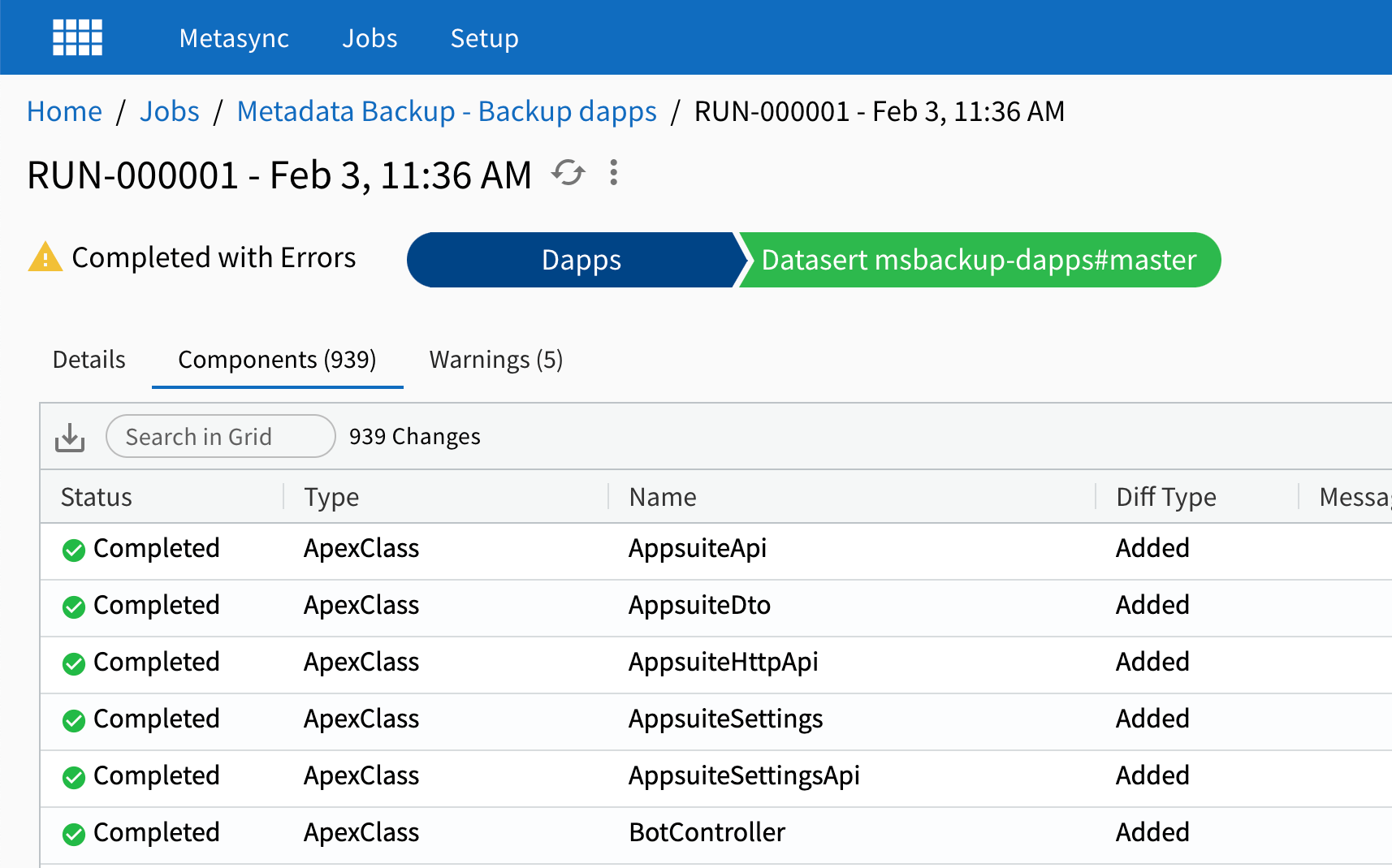Click the Completed with Errors warning icon
This screenshot has height=868, width=1392.
[45, 257]
